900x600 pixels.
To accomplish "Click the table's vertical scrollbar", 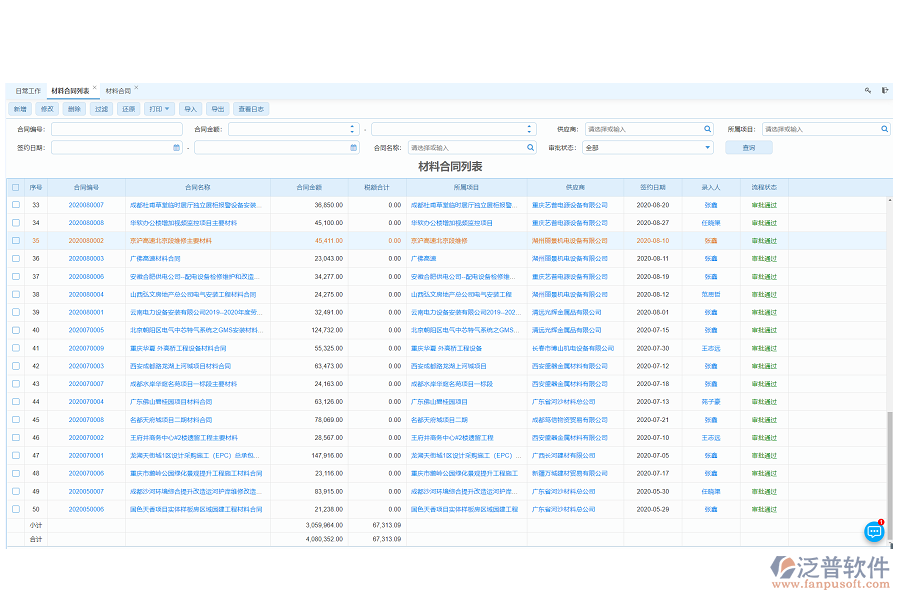I will pyautogui.click(x=887, y=350).
